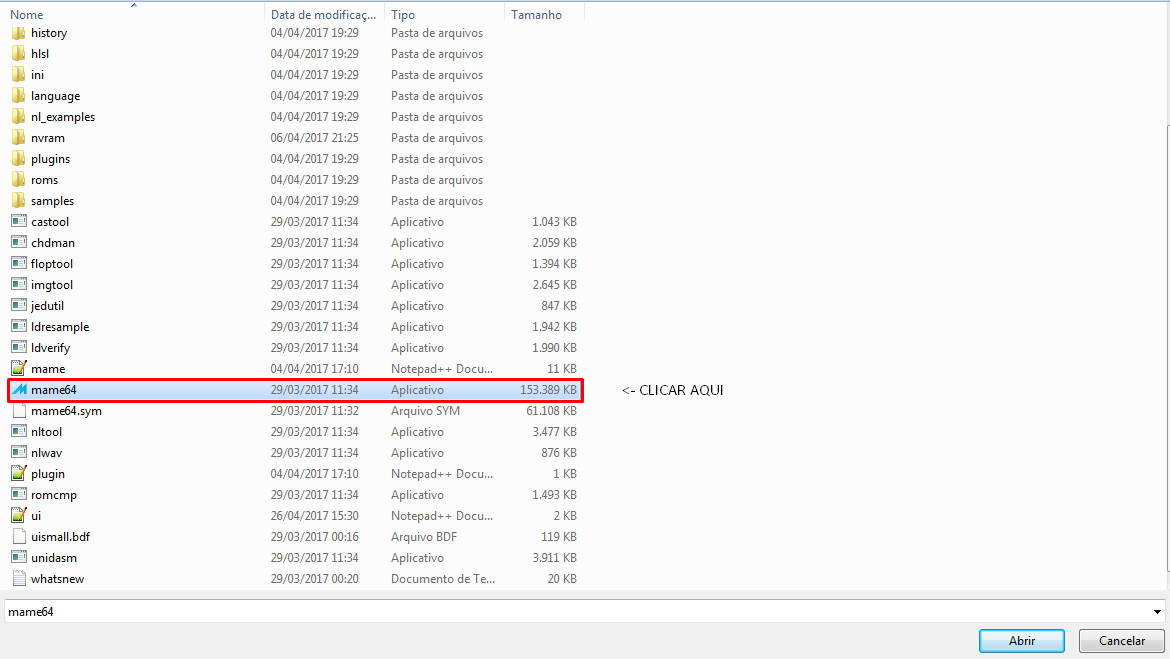Screen dimensions: 1170x659
Task: Click the Cancelar button
Action: click(x=1121, y=641)
